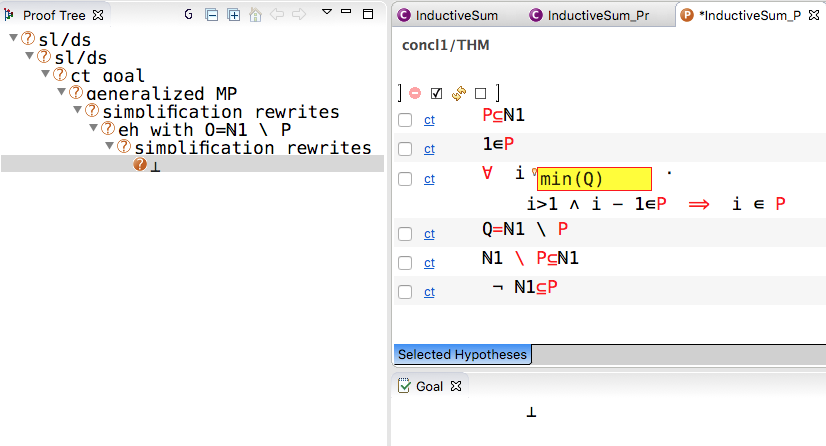Click the Expand All icon in Proof Tree
This screenshot has width=826, height=446.
[233, 16]
